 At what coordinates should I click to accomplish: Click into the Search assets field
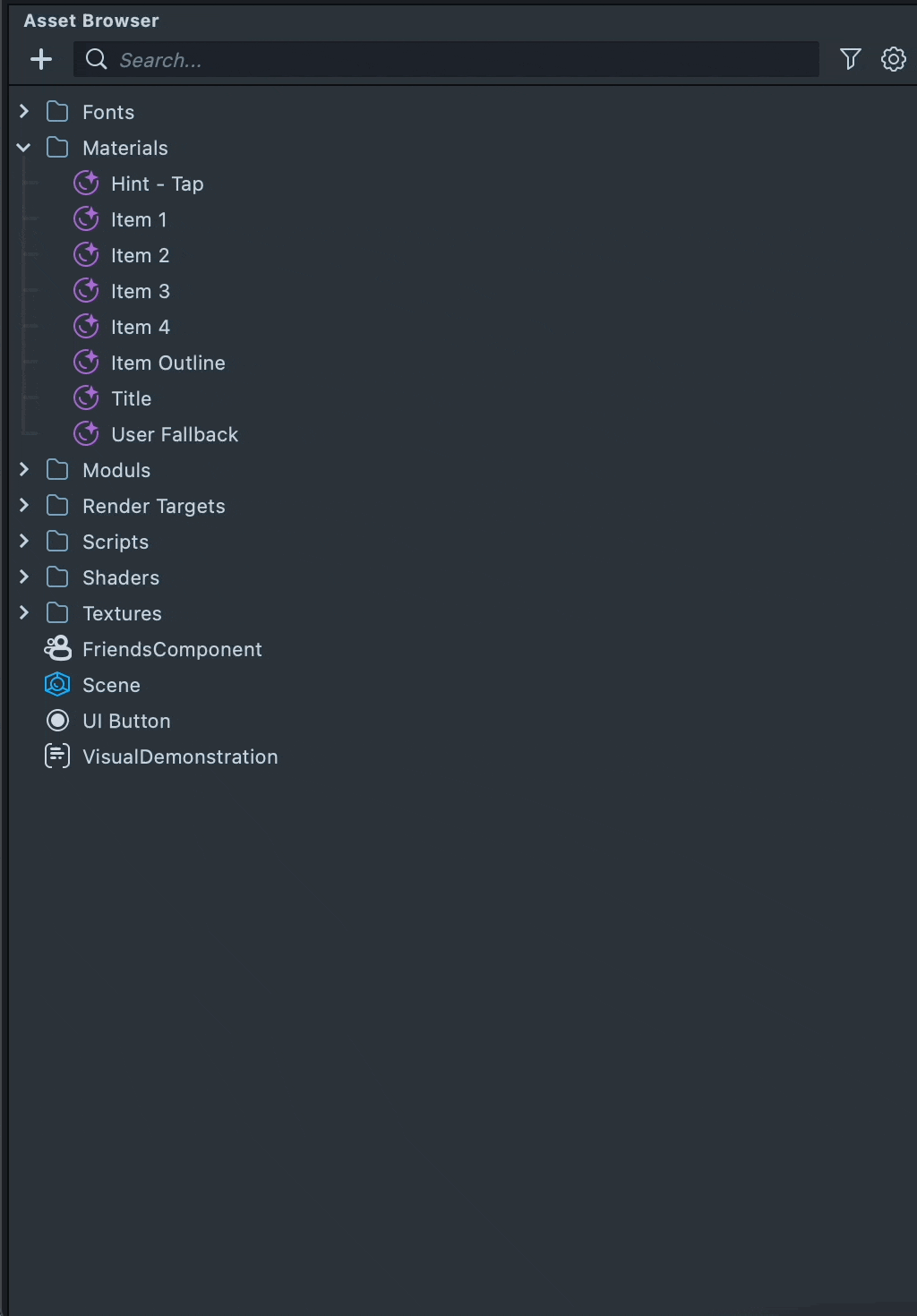(x=448, y=60)
